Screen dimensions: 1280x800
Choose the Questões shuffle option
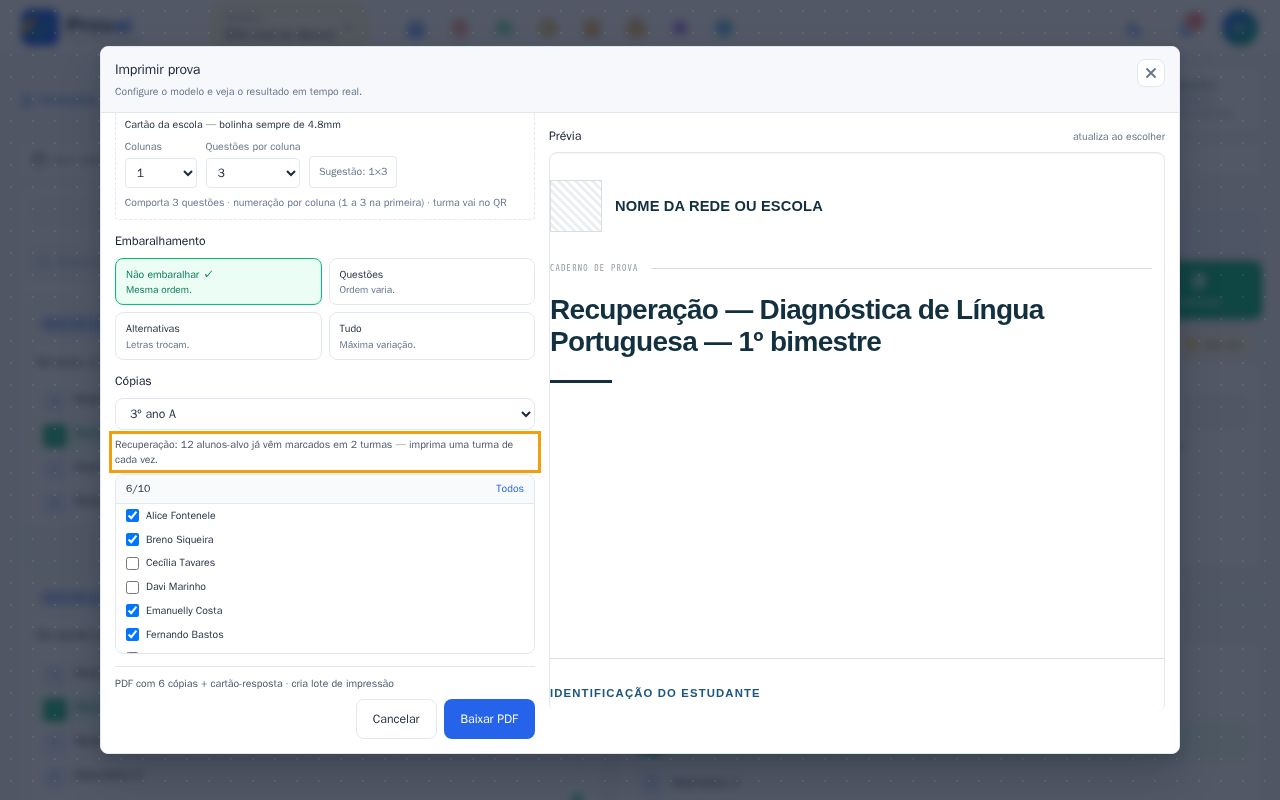[432, 281]
